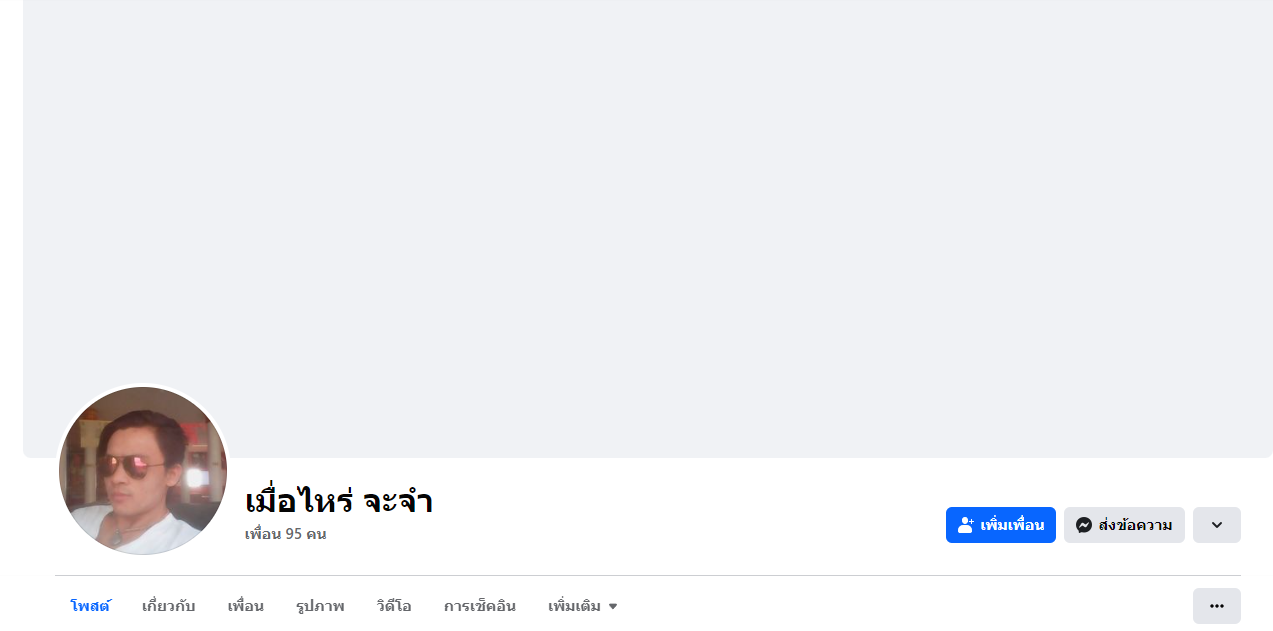Viewport: 1273px width, 631px height.
Task: Show the การเช็คอิน tab
Action: click(480, 606)
